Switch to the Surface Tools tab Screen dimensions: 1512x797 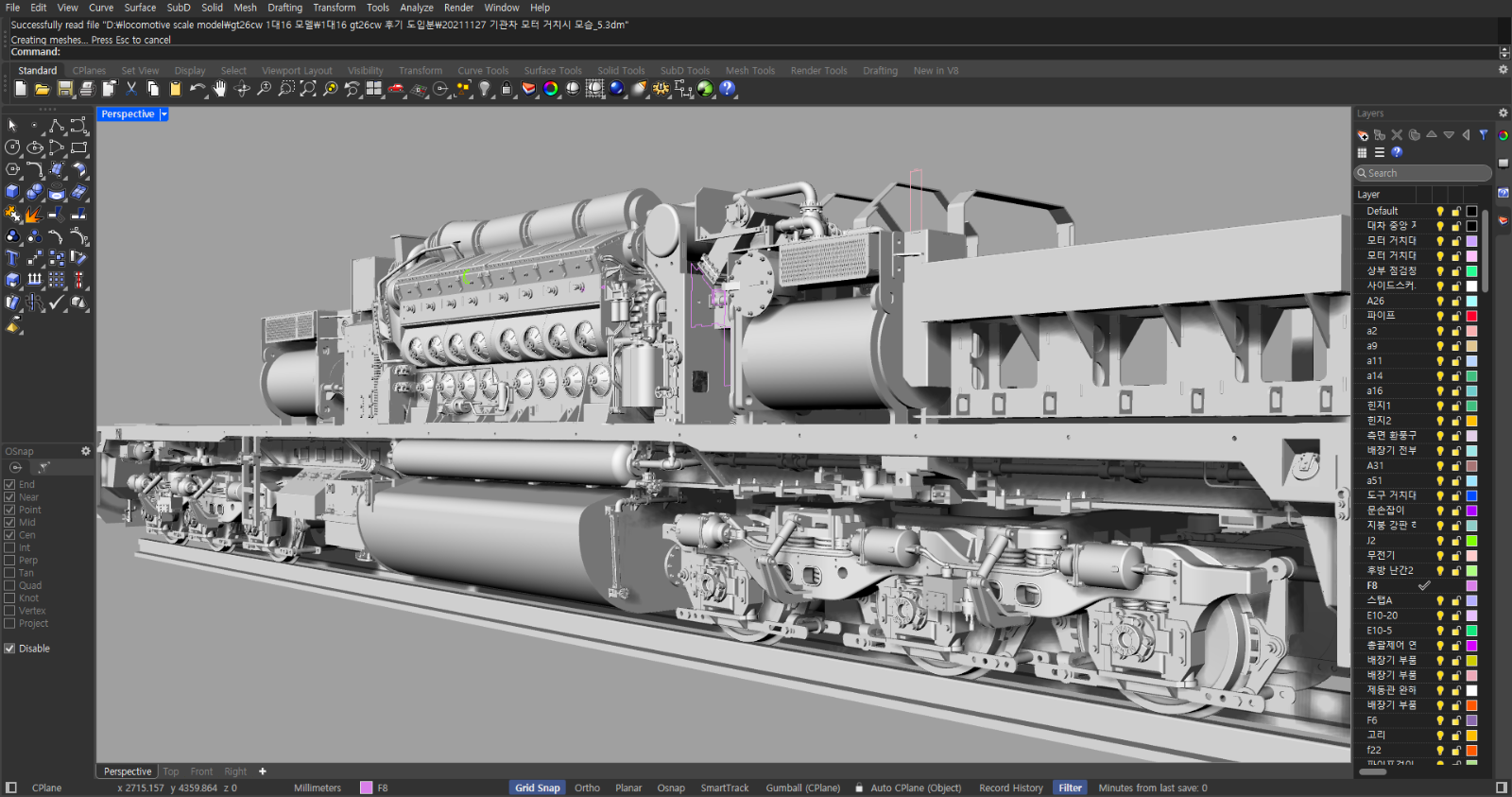click(x=553, y=71)
